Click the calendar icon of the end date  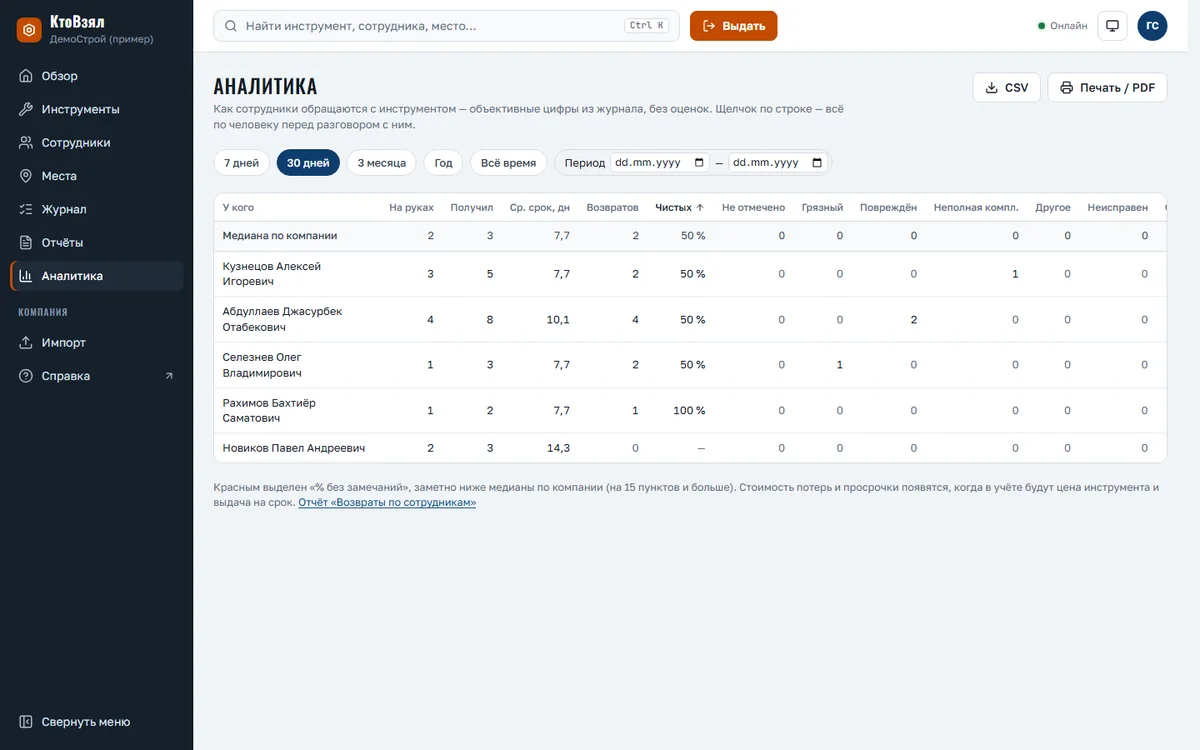817,163
